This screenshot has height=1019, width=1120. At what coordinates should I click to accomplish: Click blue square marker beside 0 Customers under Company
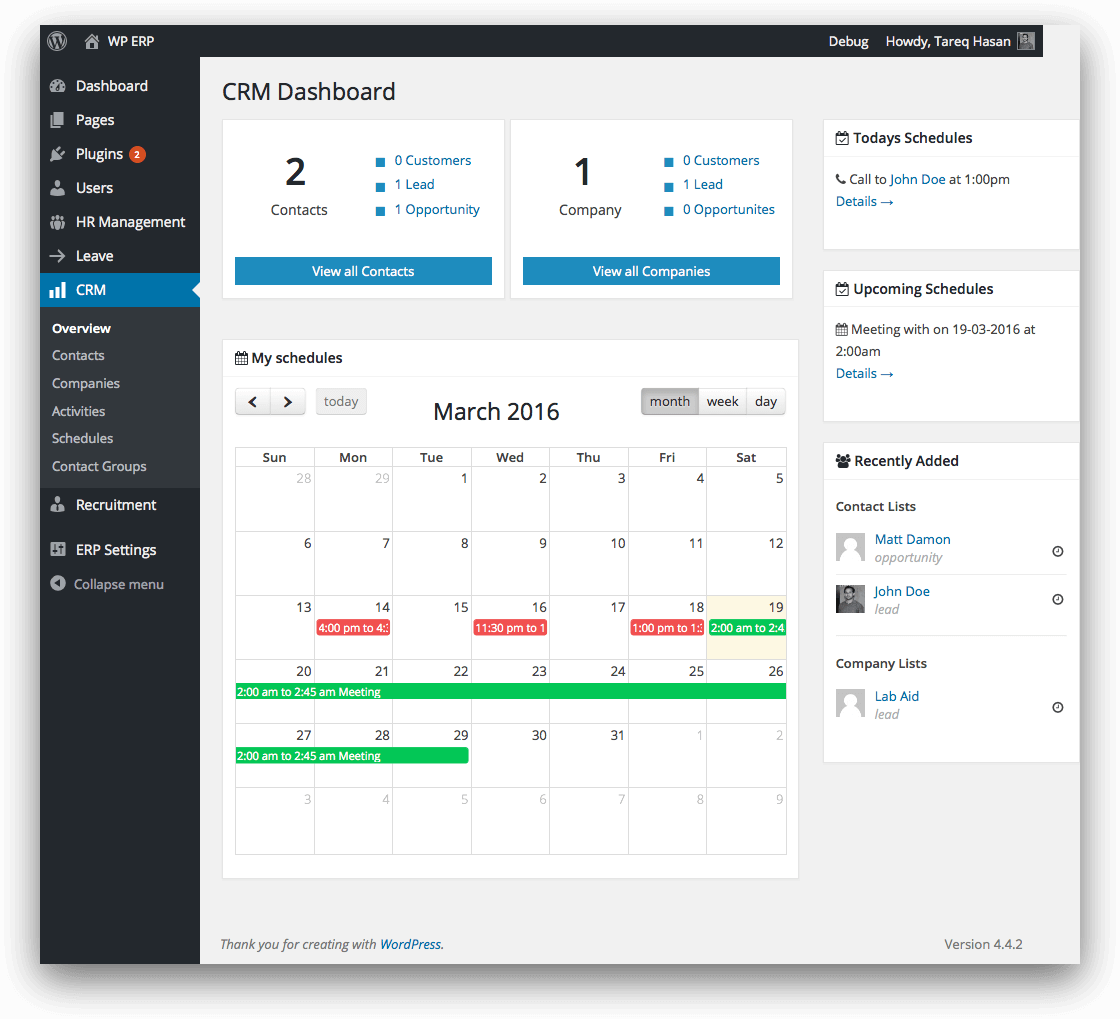669,162
